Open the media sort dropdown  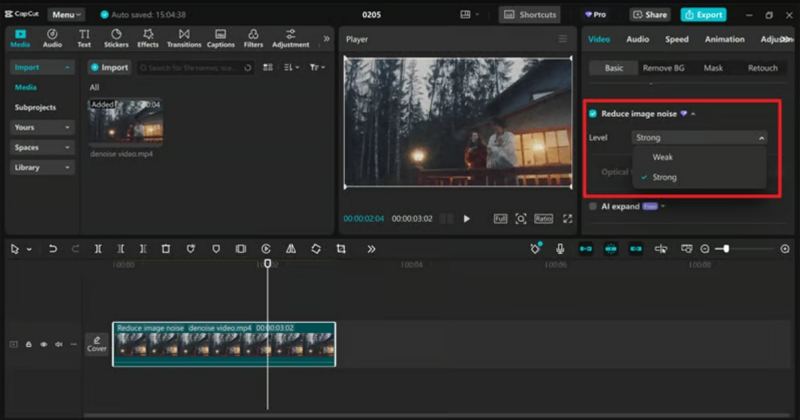coord(291,67)
